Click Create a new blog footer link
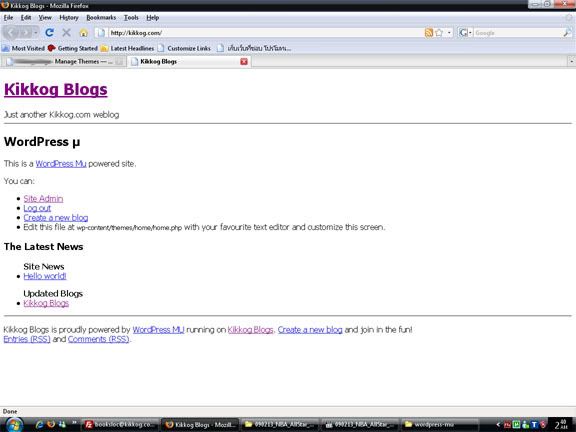 coord(310,330)
